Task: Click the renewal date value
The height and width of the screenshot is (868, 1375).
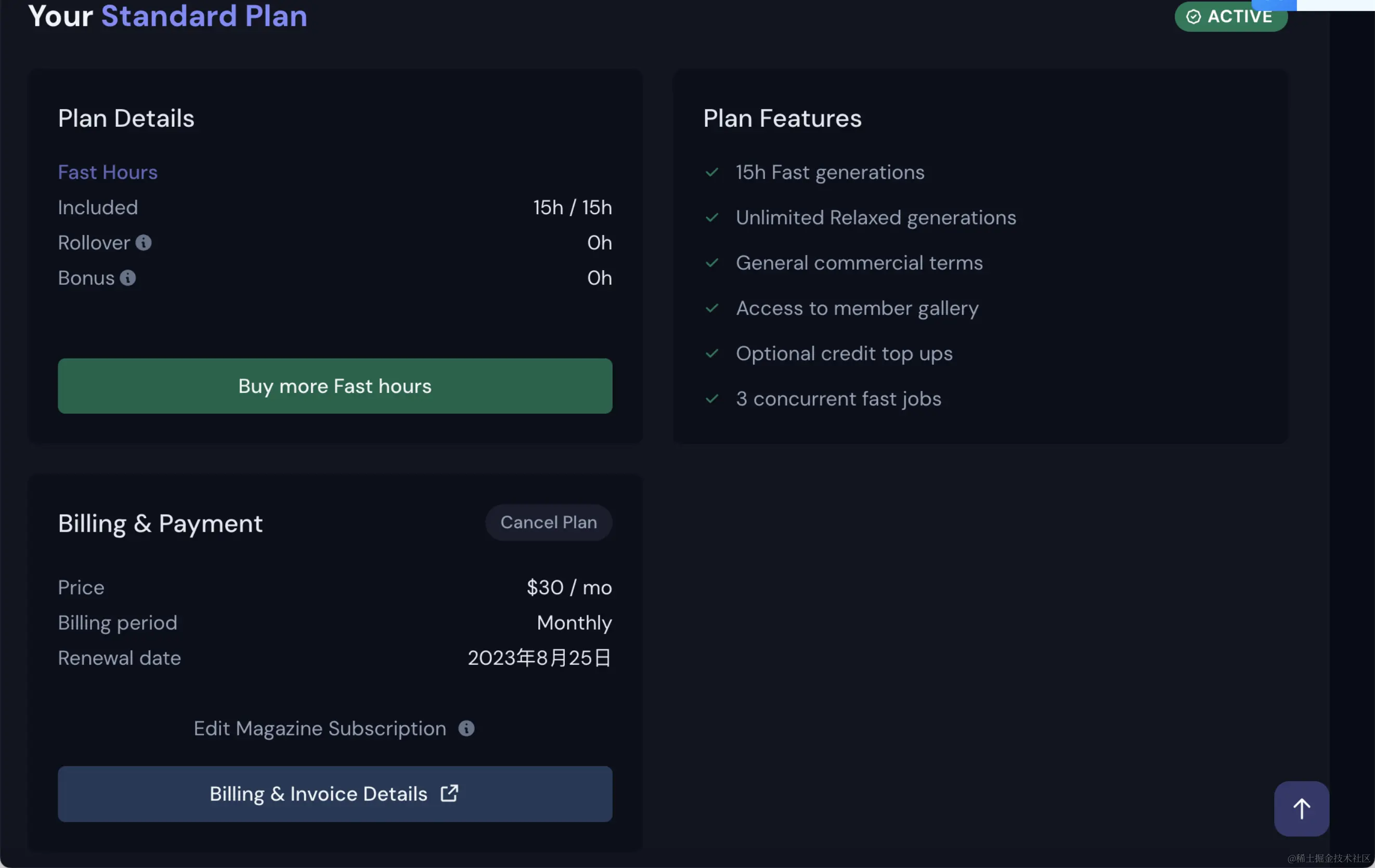Action: (x=539, y=658)
